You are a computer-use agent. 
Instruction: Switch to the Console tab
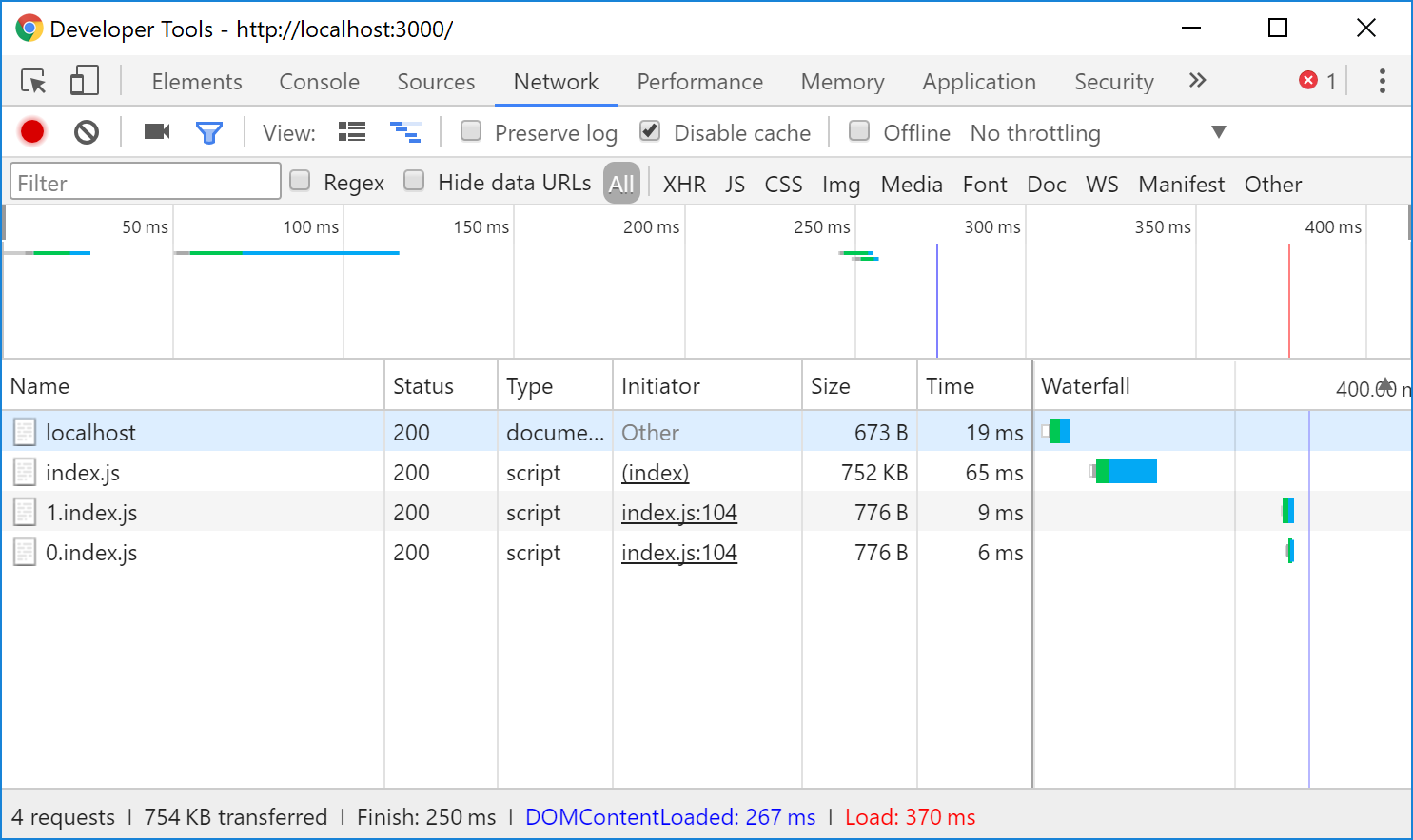pos(319,82)
